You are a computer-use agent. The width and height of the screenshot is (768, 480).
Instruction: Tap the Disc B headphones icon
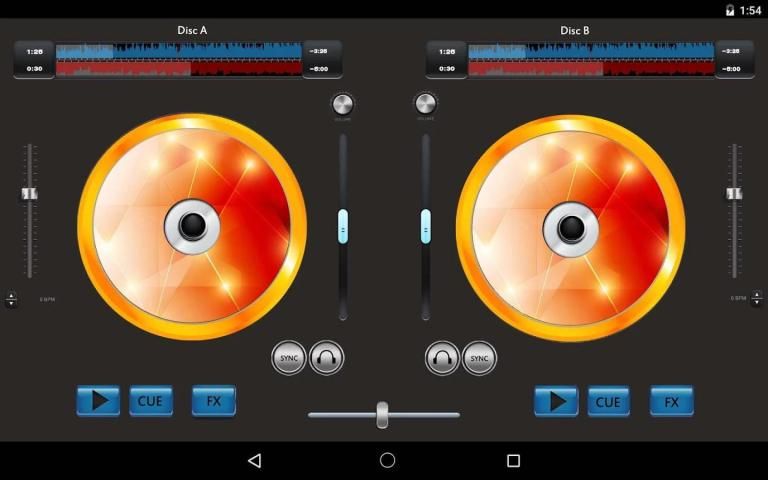click(442, 358)
